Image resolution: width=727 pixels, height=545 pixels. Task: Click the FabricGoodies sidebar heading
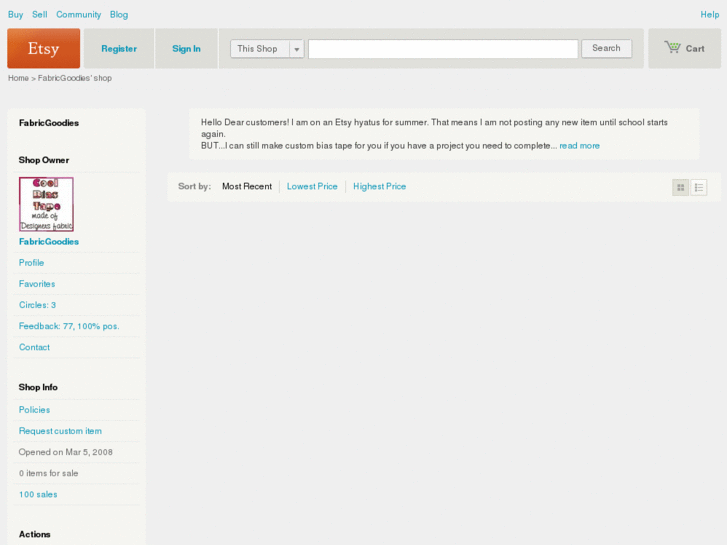[49, 123]
